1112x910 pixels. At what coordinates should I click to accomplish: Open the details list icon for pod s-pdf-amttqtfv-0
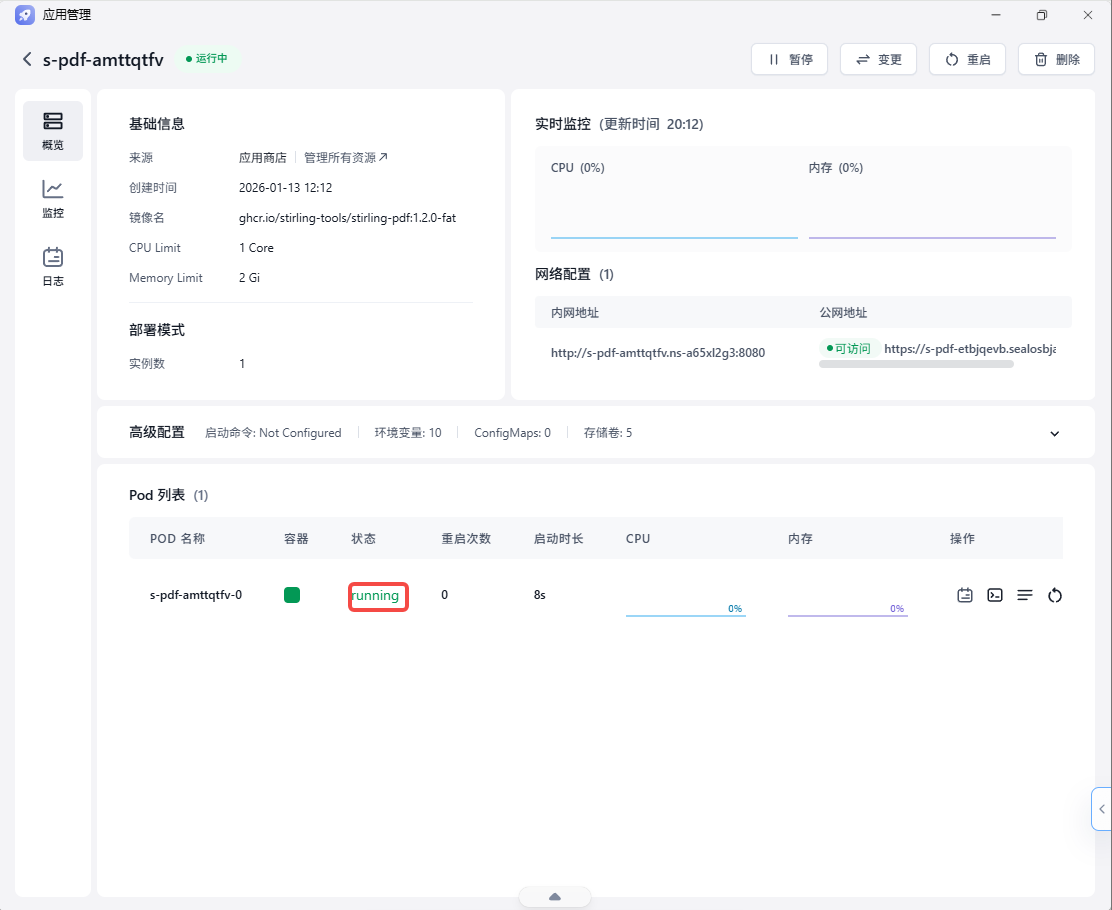click(x=1025, y=595)
